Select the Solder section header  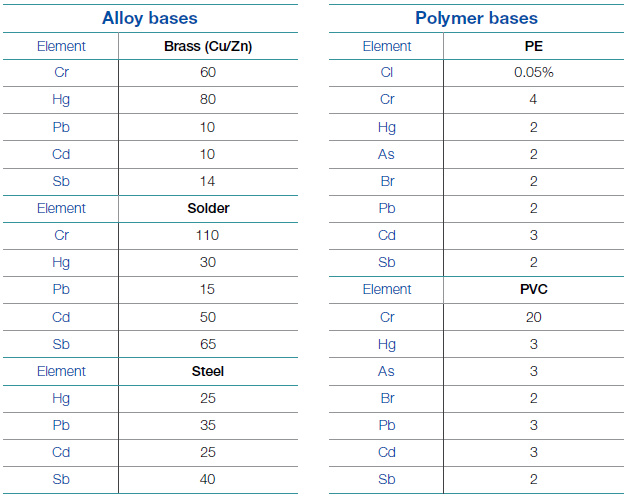208,208
